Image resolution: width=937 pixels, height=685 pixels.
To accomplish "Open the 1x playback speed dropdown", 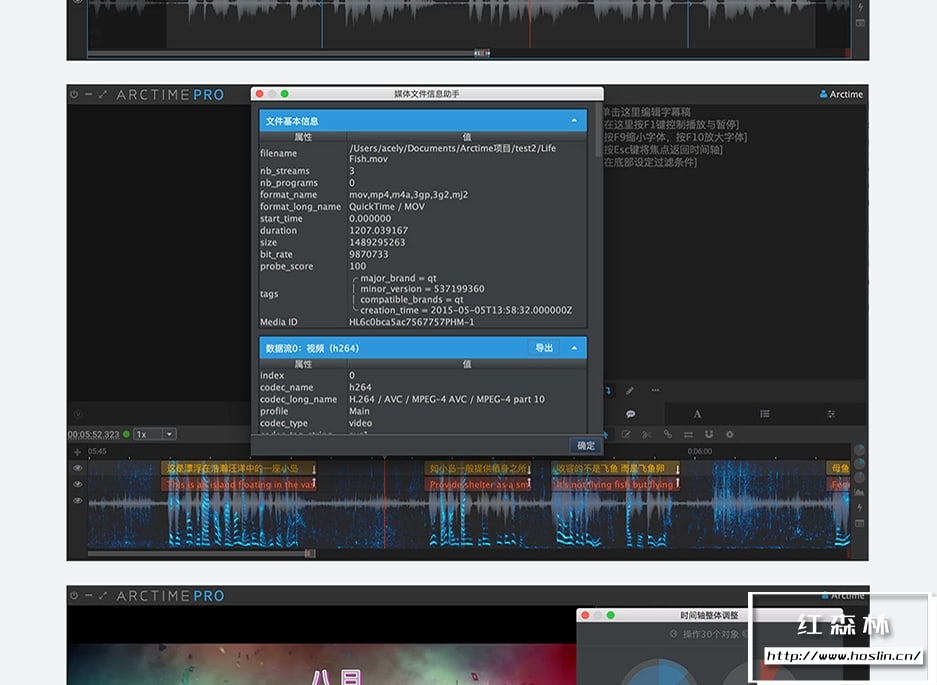I will (155, 435).
